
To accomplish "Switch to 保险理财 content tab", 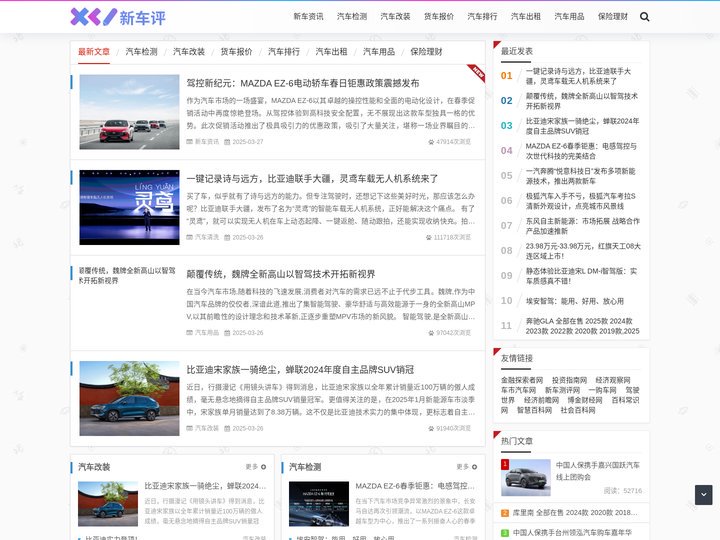I will pos(427,51).
